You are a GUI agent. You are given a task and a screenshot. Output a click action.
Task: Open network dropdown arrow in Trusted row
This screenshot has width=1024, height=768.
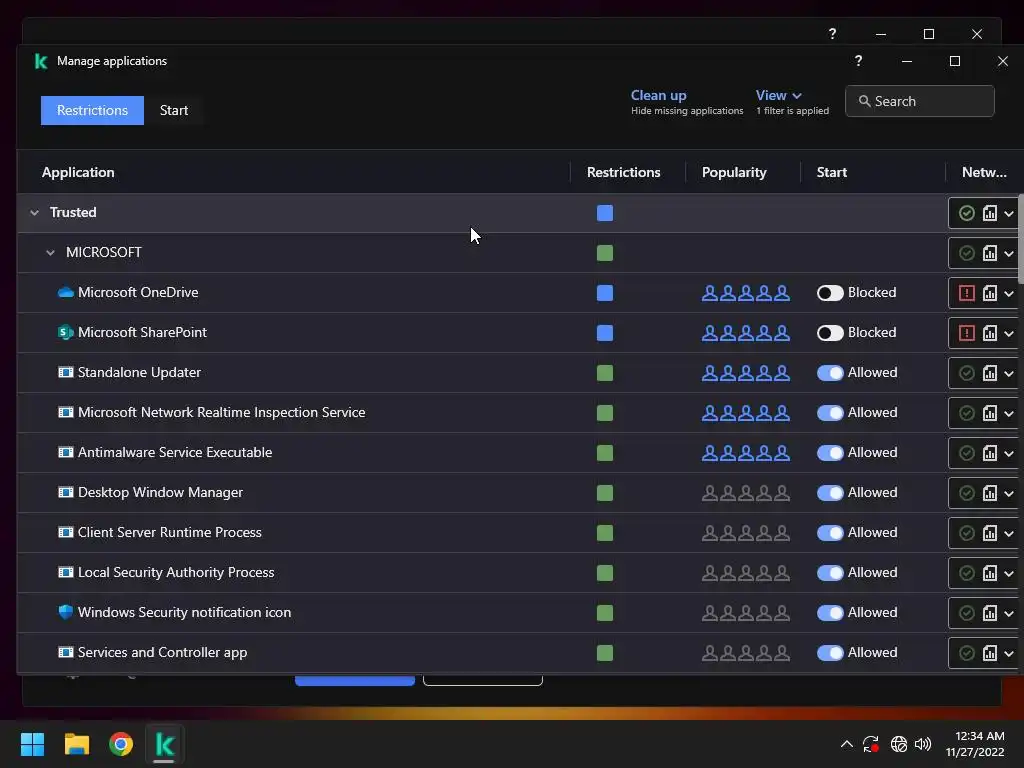(x=1009, y=214)
